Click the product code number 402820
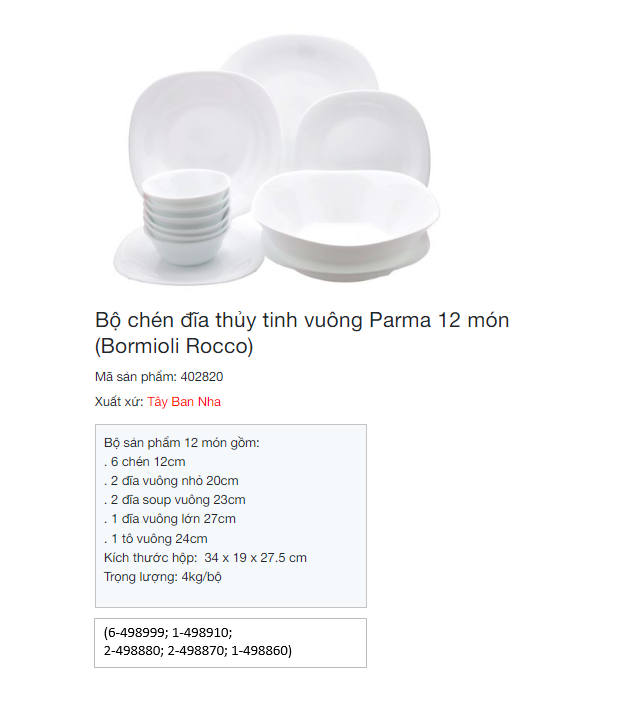 pyautogui.click(x=202, y=377)
